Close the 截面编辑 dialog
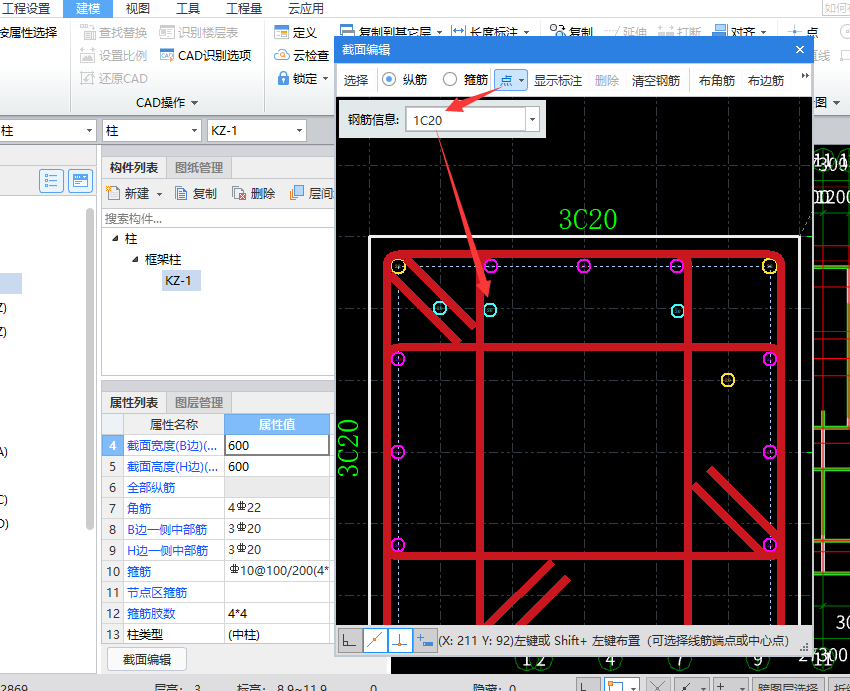Image resolution: width=850 pixels, height=691 pixels. 800,49
